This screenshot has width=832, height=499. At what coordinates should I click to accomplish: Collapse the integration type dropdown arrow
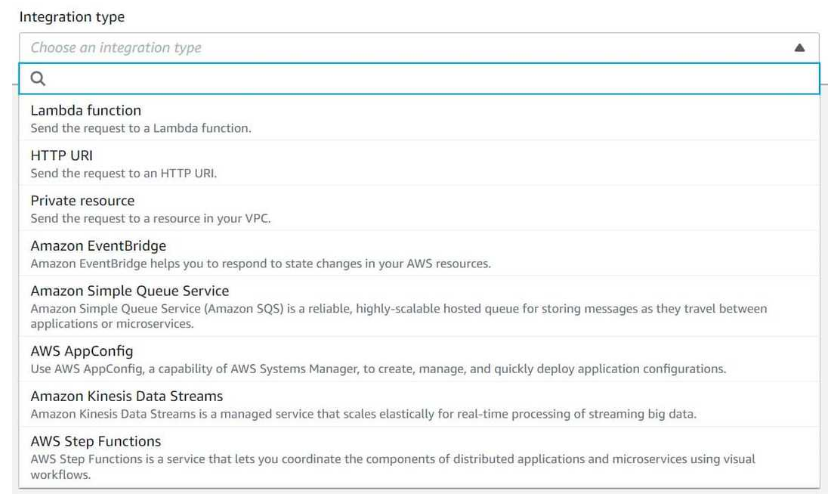pos(799,48)
